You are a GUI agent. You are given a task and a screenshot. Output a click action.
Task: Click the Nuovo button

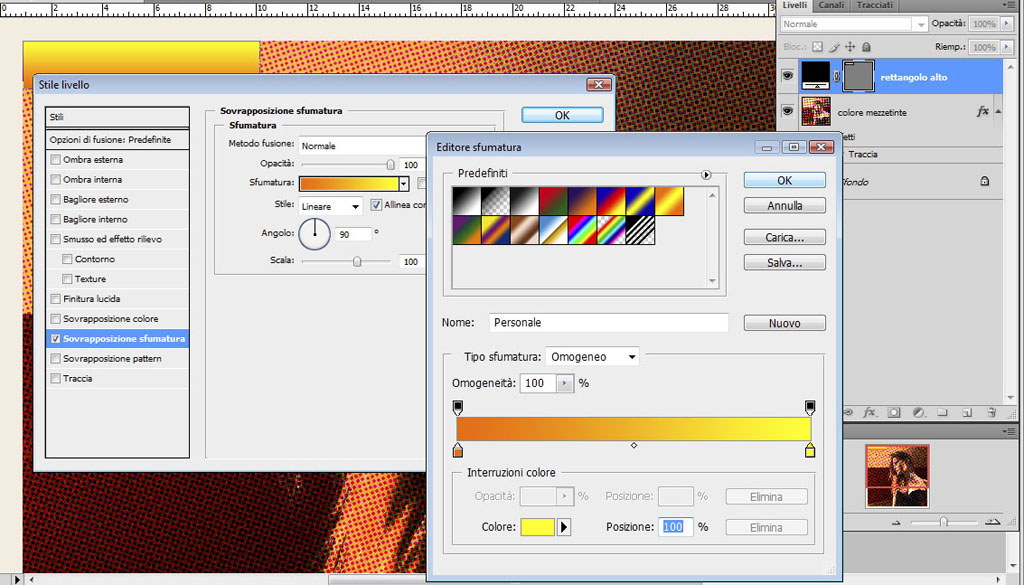(x=784, y=323)
